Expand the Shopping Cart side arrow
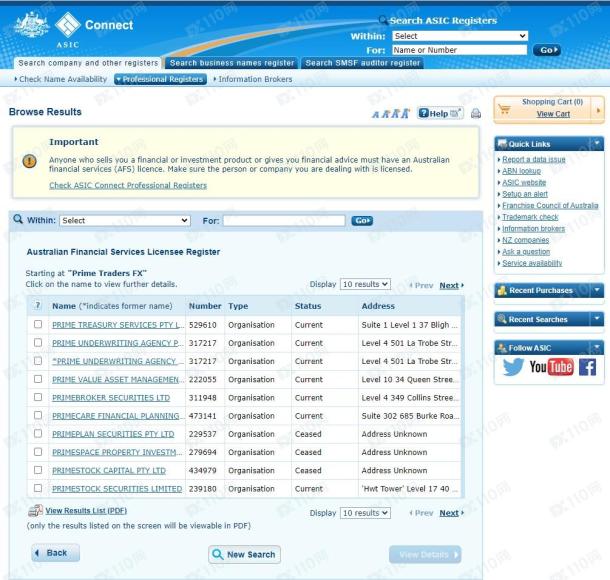 (x=598, y=110)
